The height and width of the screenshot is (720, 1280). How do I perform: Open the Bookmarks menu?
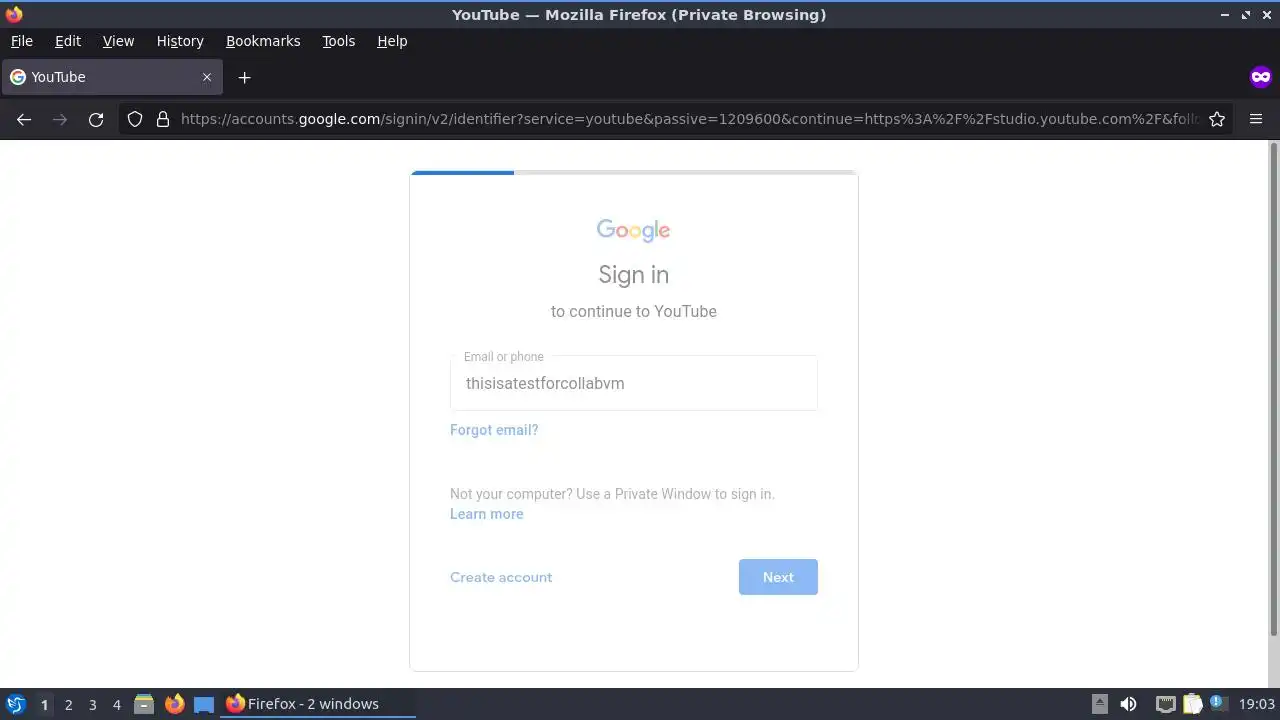point(263,41)
